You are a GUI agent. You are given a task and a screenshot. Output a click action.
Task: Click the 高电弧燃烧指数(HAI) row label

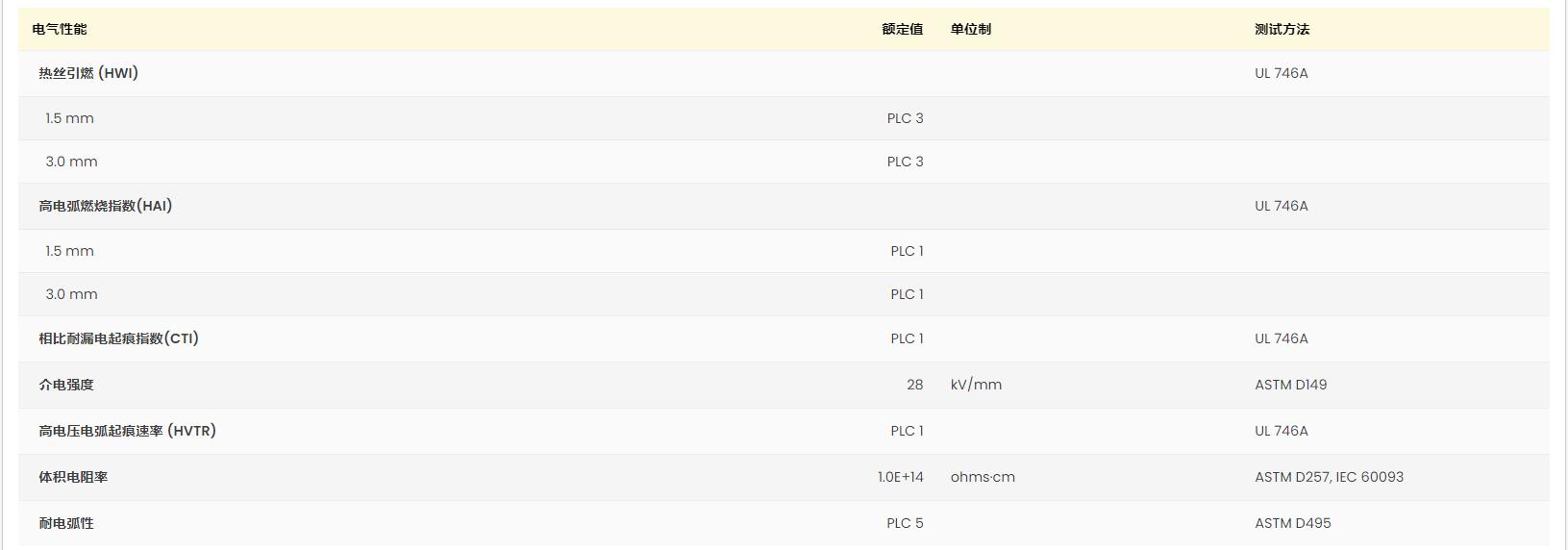click(106, 206)
